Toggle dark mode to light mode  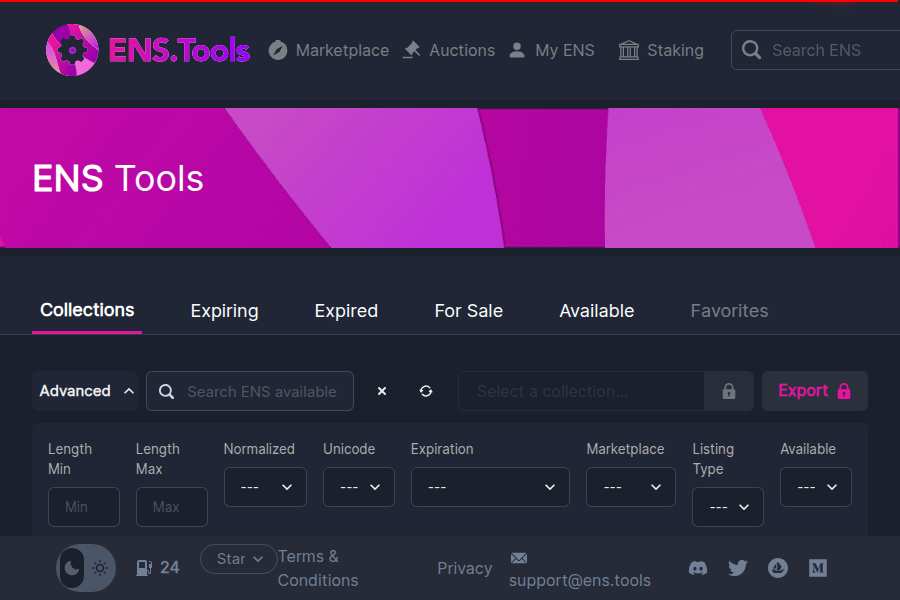[x=86, y=567]
